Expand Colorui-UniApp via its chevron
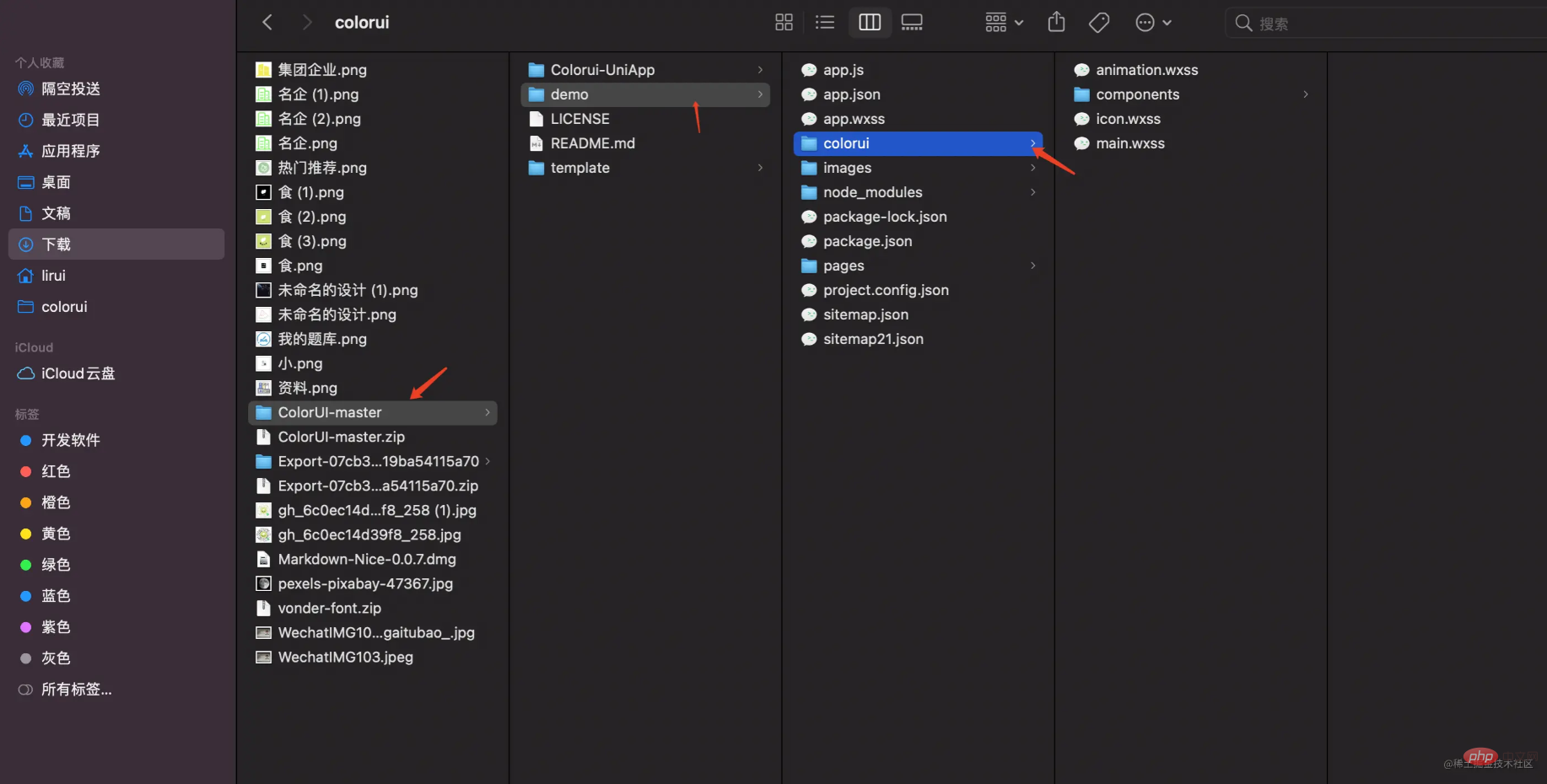 (760, 70)
